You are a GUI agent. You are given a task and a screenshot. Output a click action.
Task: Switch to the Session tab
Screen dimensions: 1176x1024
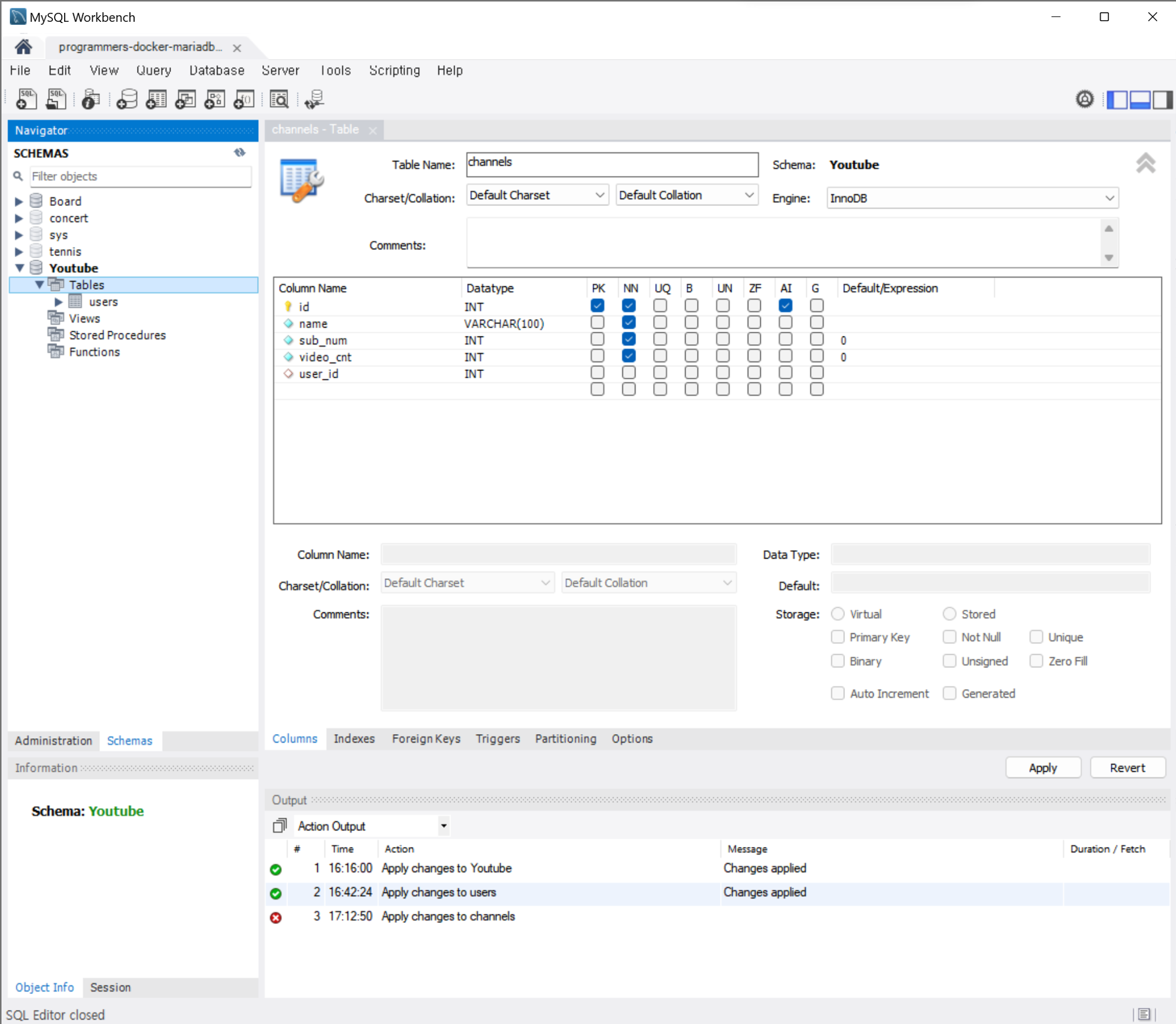coord(111,988)
